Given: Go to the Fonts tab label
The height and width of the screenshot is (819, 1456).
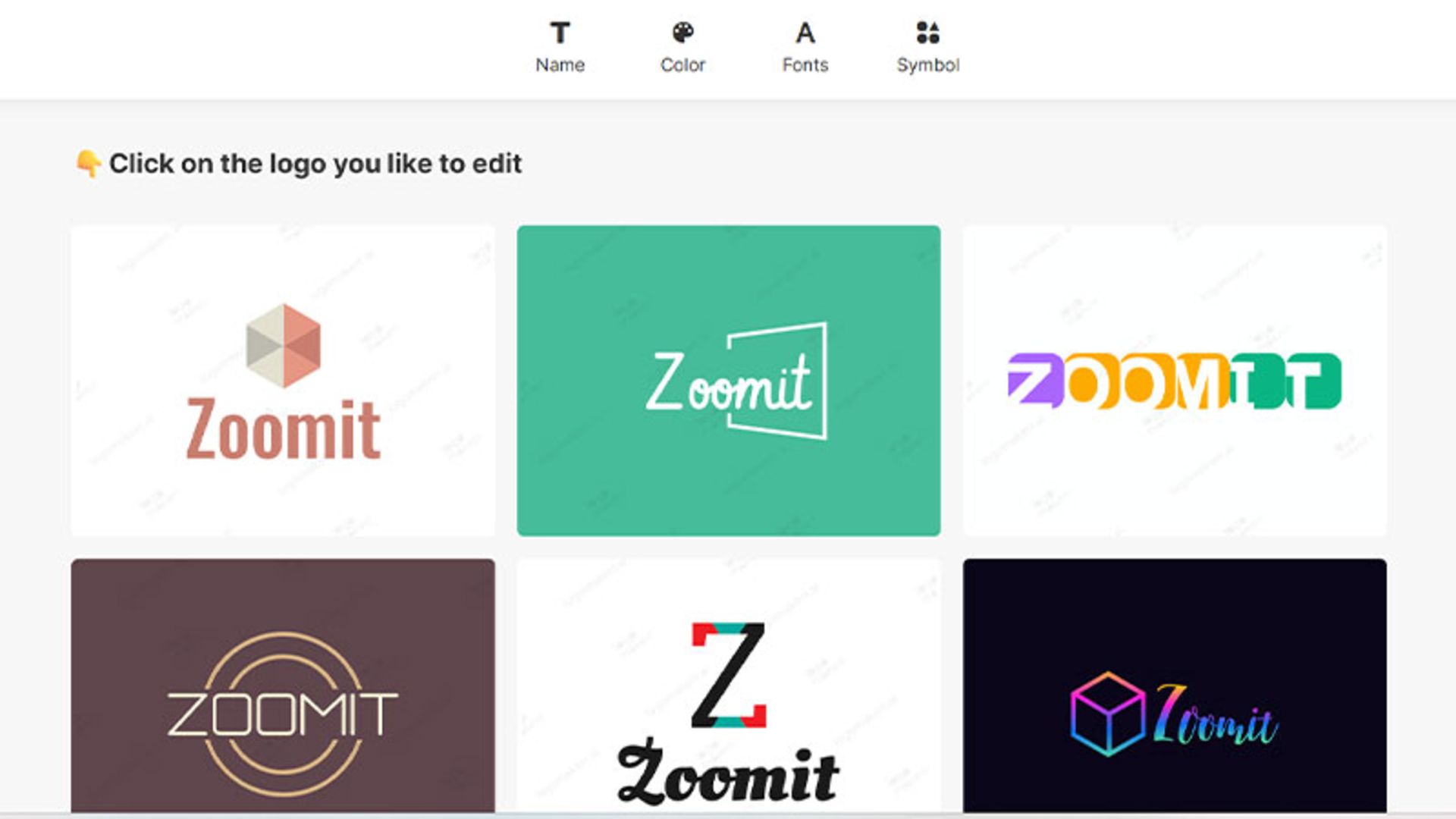Looking at the screenshot, I should point(805,65).
